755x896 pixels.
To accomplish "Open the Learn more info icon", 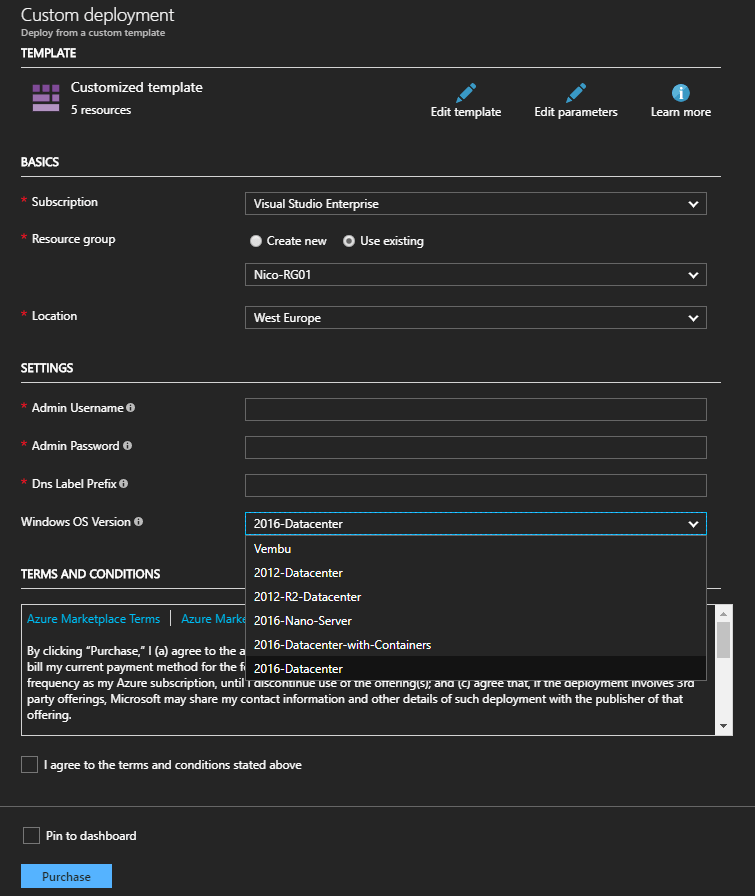I will pos(680,93).
